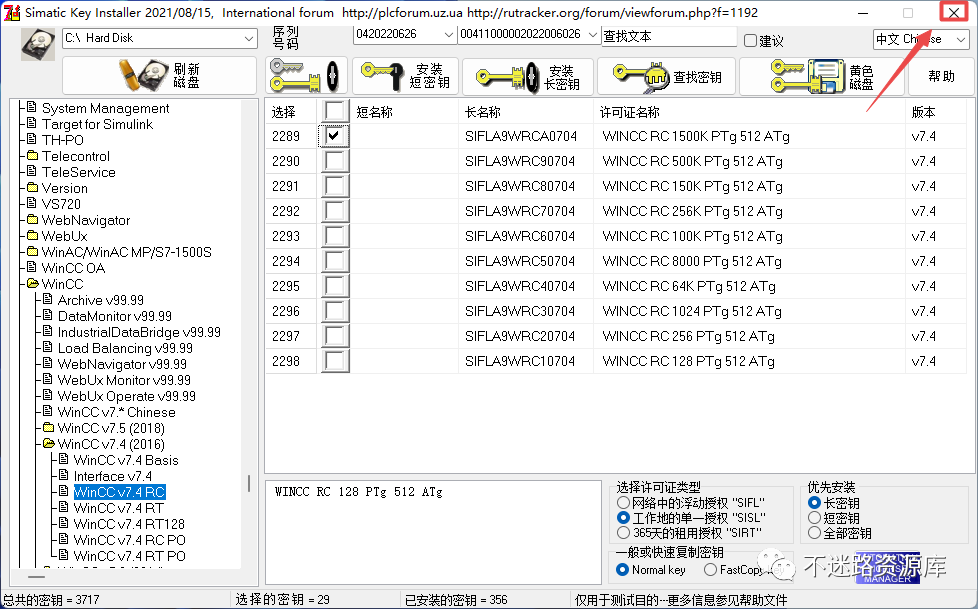Click the find key button

click(x=666, y=77)
